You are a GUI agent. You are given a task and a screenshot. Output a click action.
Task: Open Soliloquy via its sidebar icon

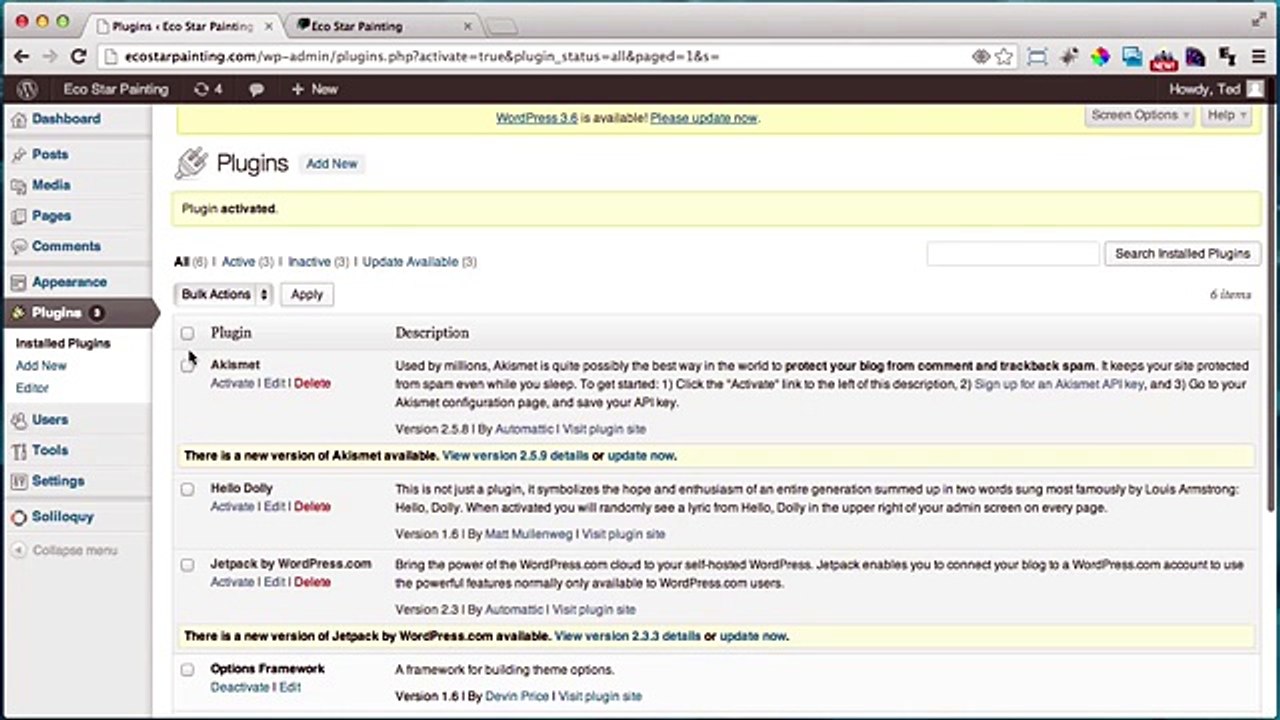pyautogui.click(x=18, y=517)
